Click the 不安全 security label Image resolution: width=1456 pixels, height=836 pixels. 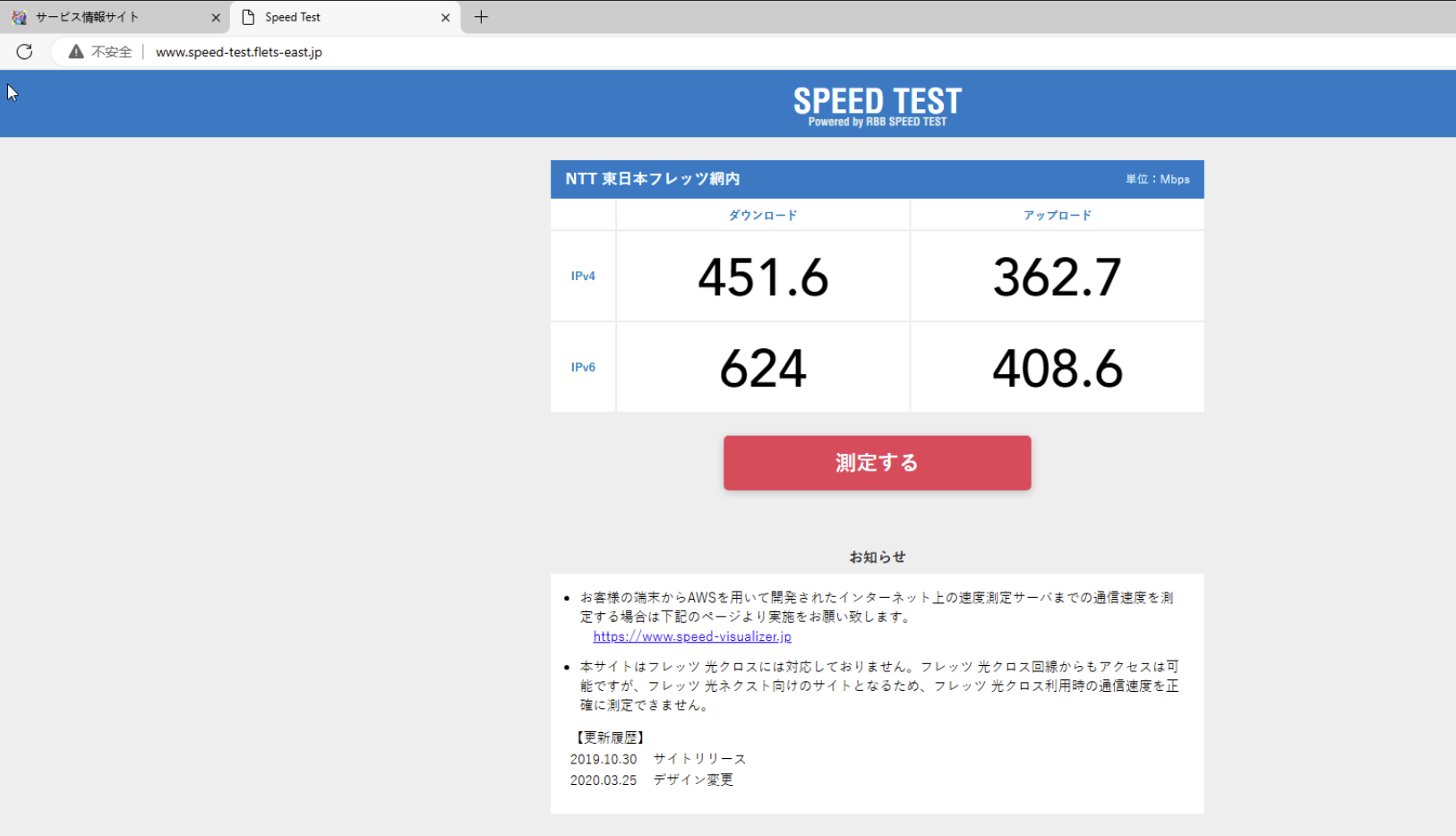click(112, 52)
